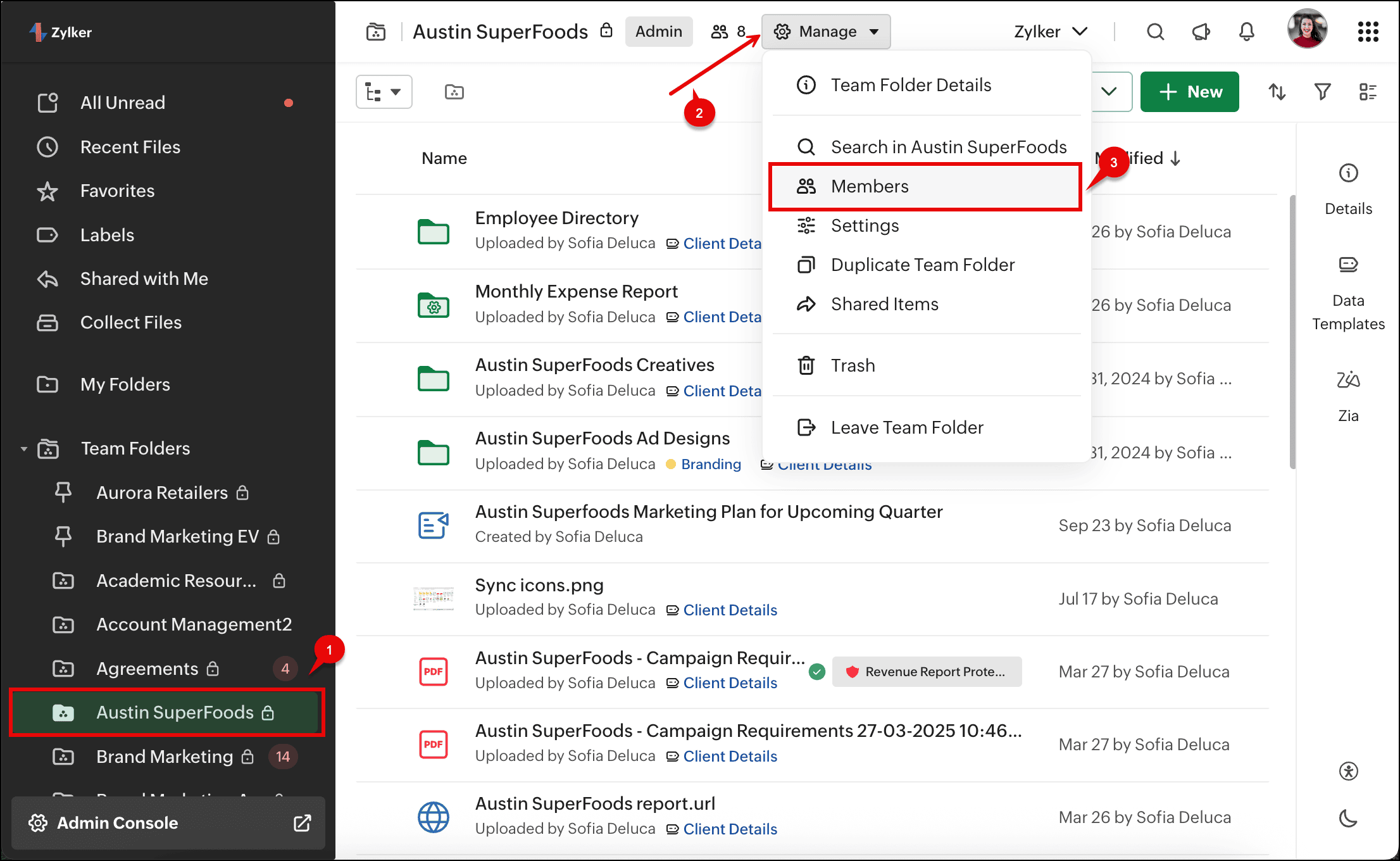Open the accessibility options icon
Screen dimensions: 1400x861
point(1348,771)
